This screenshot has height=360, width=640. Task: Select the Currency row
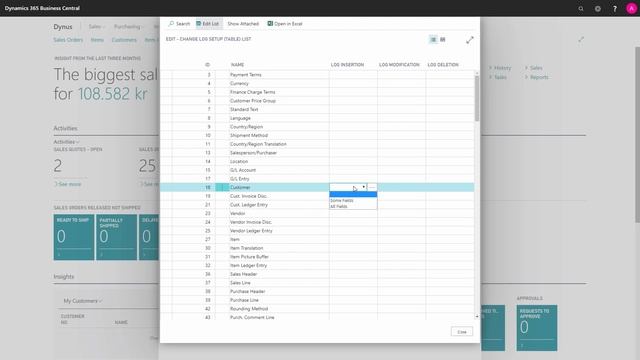[317, 83]
